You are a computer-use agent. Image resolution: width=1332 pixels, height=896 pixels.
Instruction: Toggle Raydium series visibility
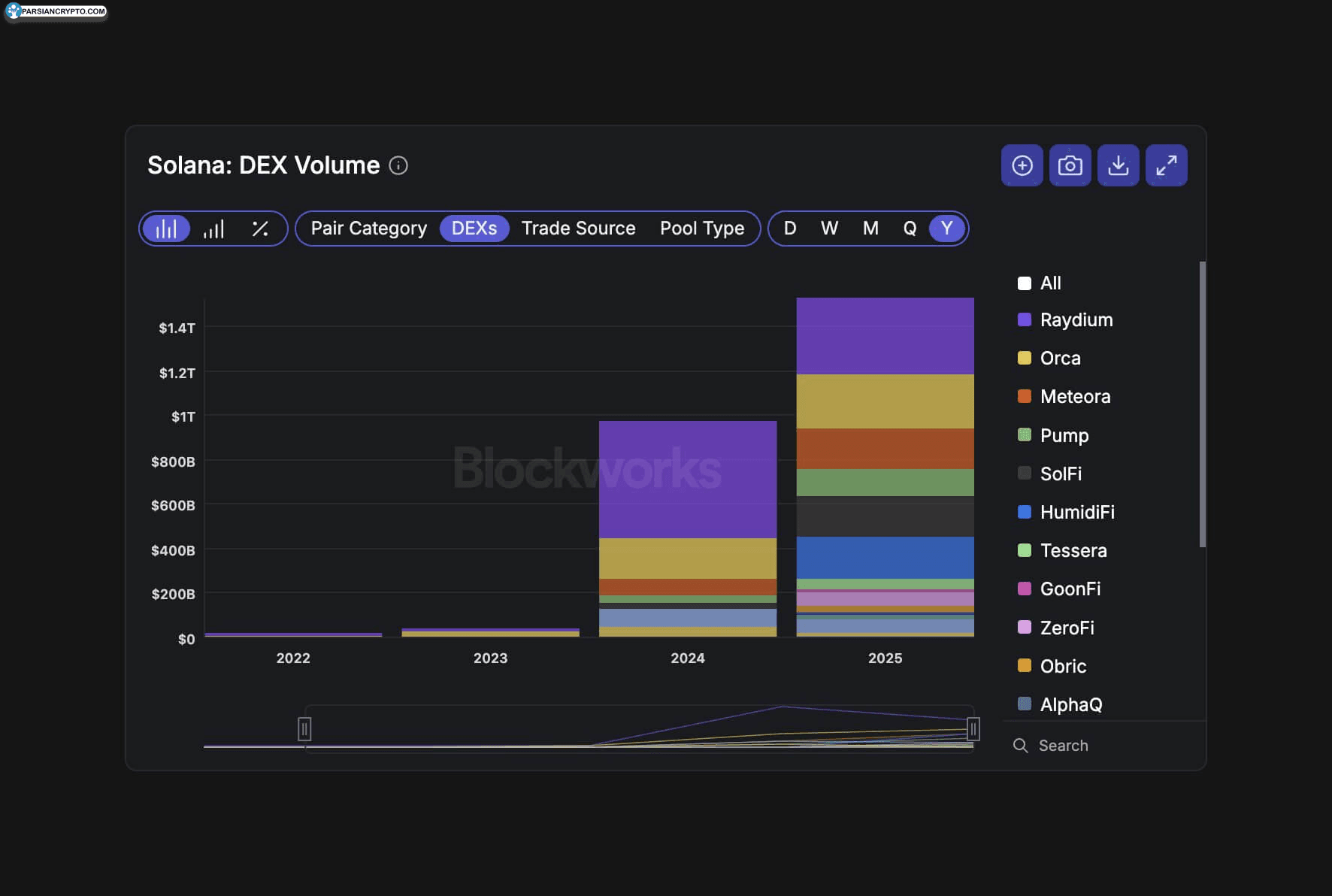(x=1065, y=319)
